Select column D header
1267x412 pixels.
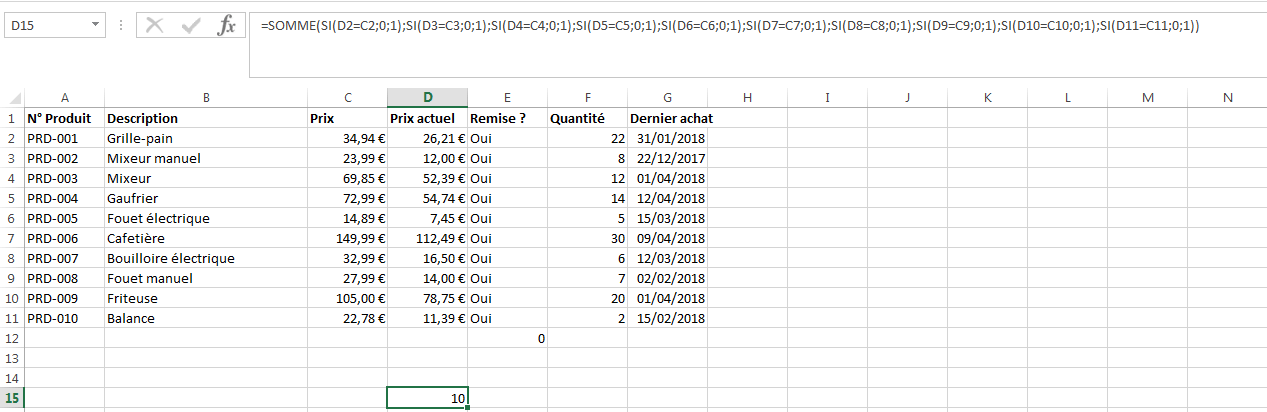[427, 98]
